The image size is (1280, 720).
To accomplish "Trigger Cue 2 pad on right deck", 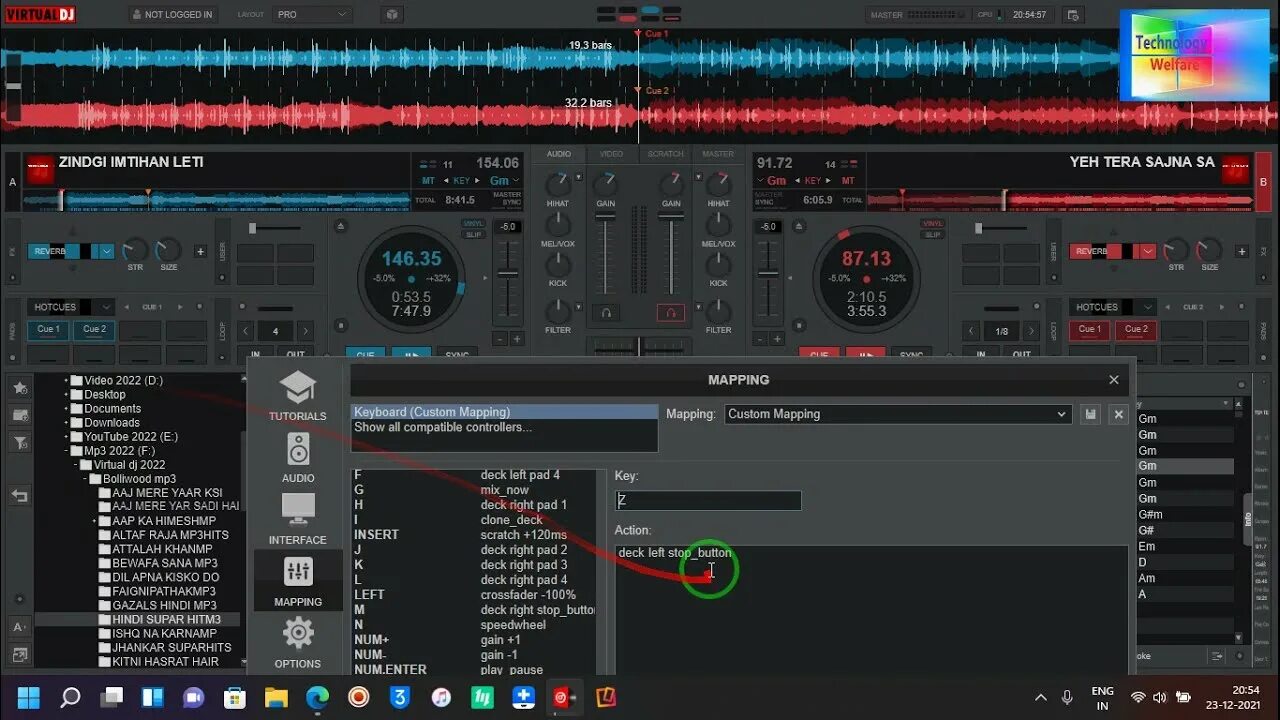I will (x=1136, y=329).
